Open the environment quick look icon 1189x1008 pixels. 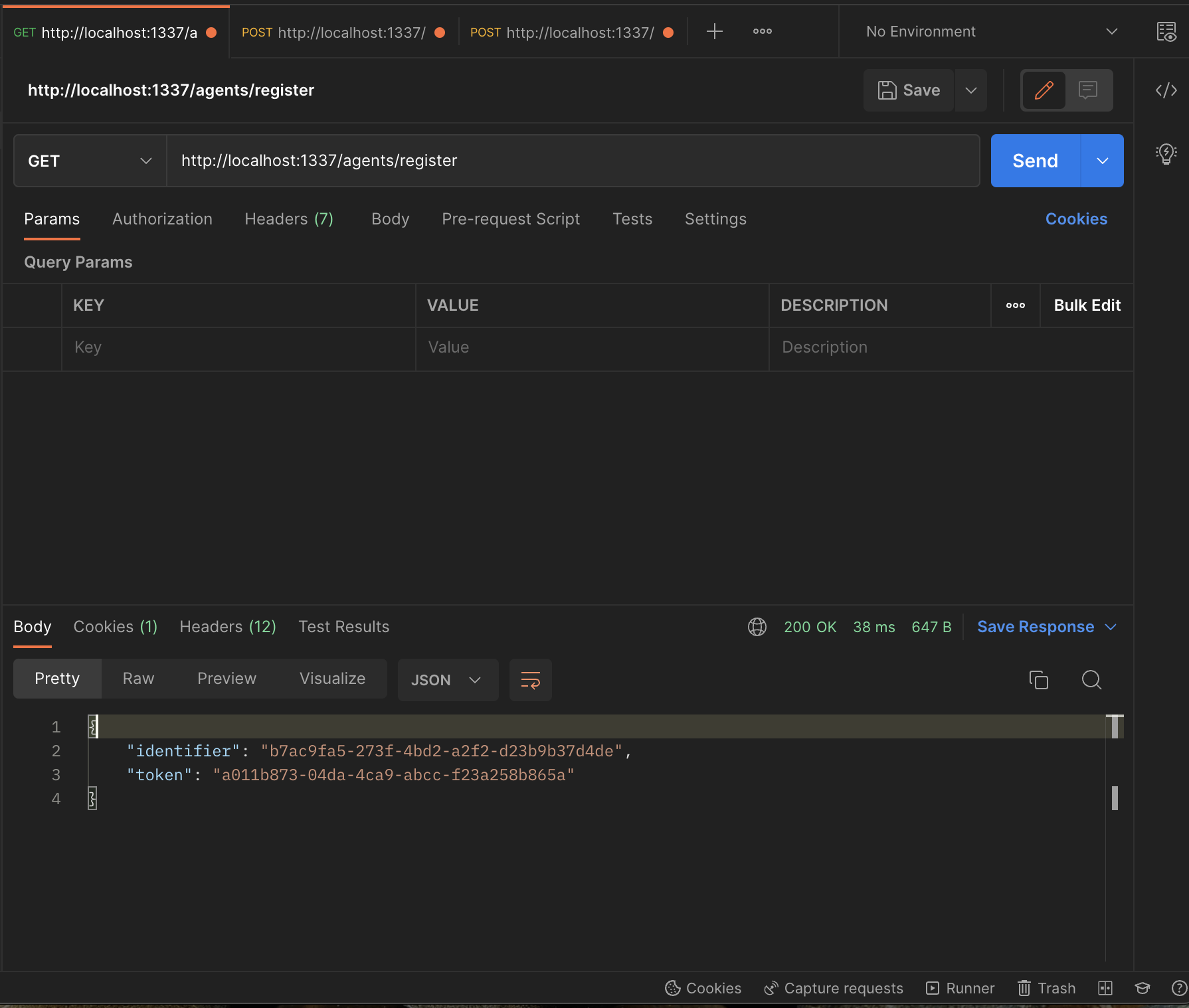click(1166, 32)
